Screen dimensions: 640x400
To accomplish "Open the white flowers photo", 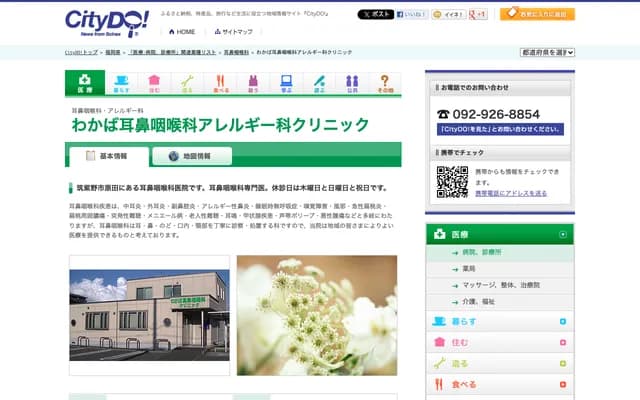I will point(317,315).
